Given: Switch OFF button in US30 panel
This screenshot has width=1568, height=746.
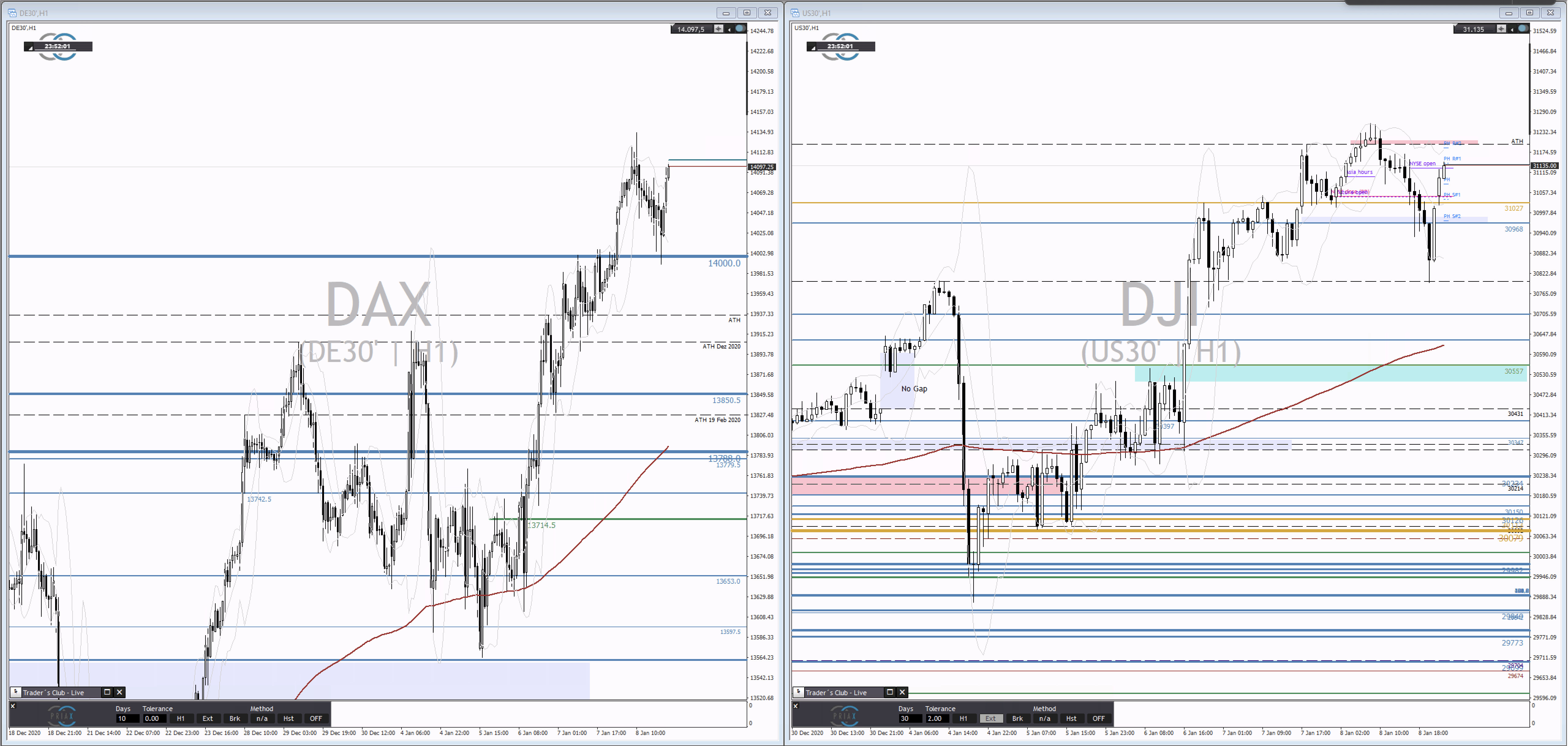Looking at the screenshot, I should pos(1099,719).
